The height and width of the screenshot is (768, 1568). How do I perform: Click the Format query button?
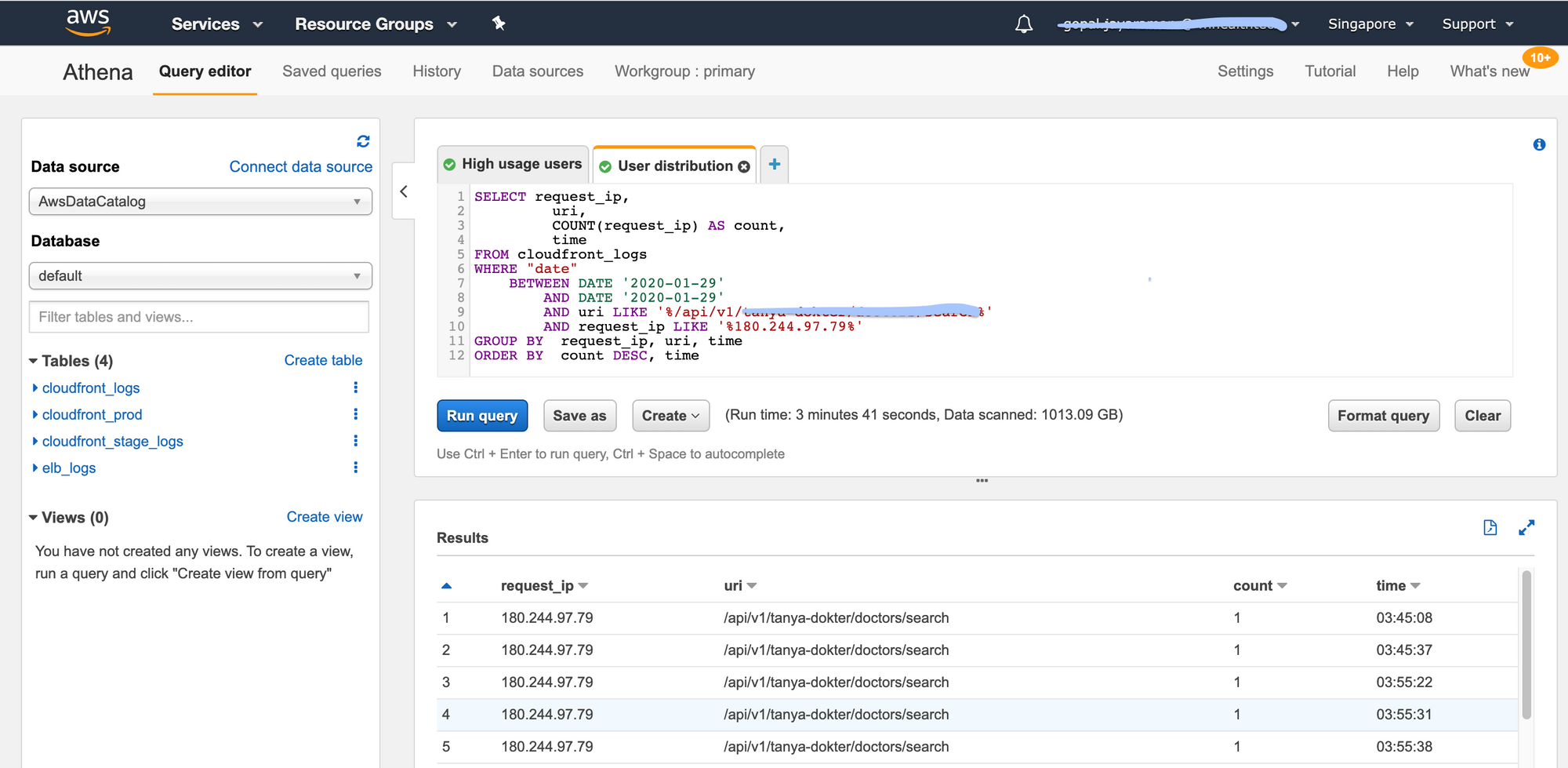pos(1383,416)
